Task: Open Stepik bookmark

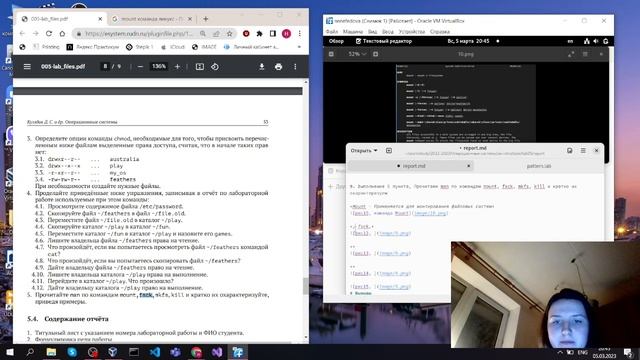Action: [140, 47]
